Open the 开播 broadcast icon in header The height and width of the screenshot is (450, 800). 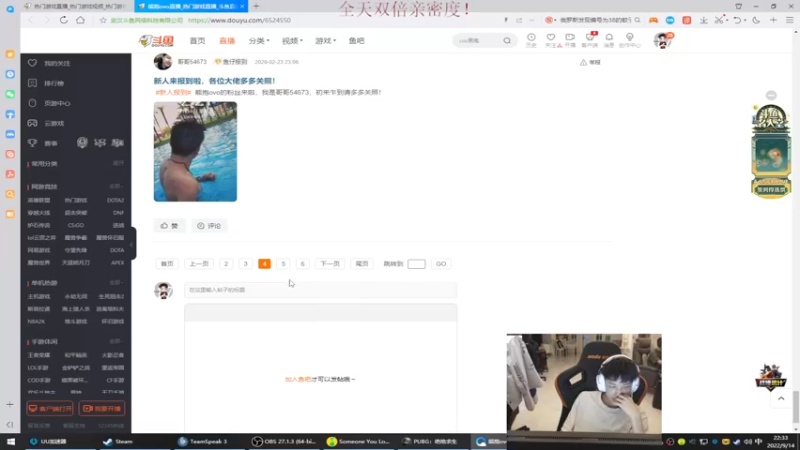(x=570, y=40)
